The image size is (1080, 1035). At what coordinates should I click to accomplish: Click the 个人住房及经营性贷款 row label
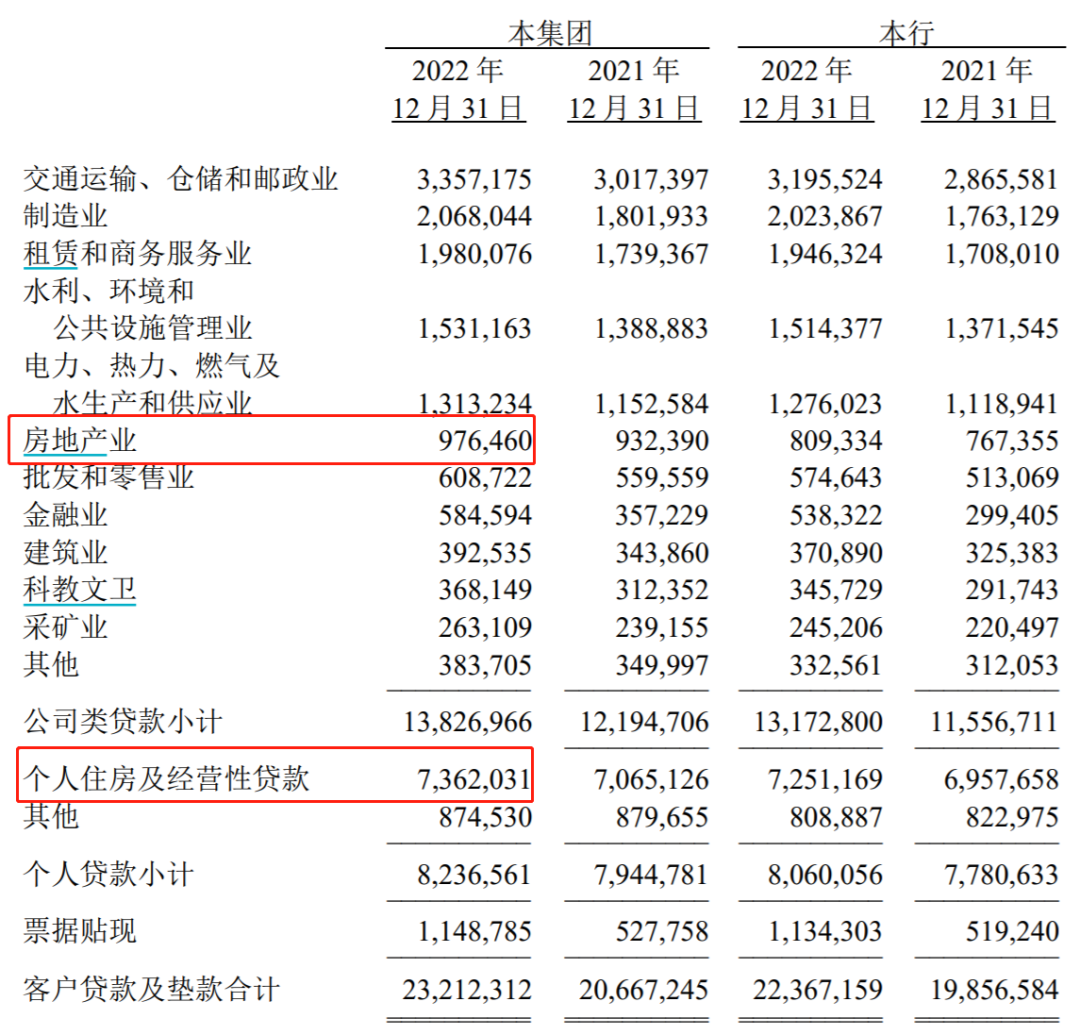click(x=166, y=779)
